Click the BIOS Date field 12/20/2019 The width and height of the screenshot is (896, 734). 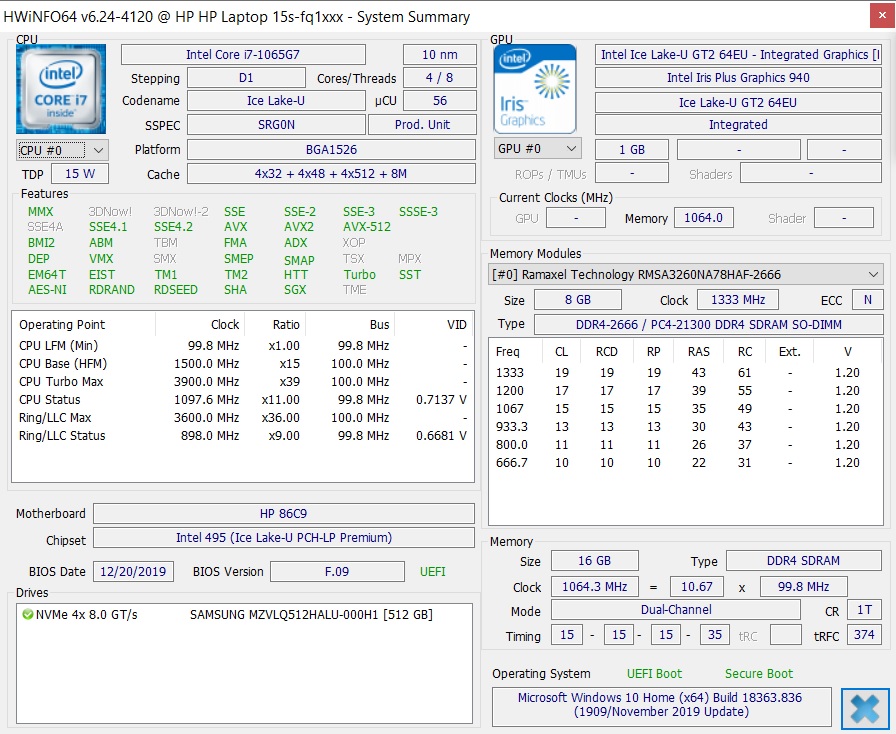pyautogui.click(x=134, y=572)
